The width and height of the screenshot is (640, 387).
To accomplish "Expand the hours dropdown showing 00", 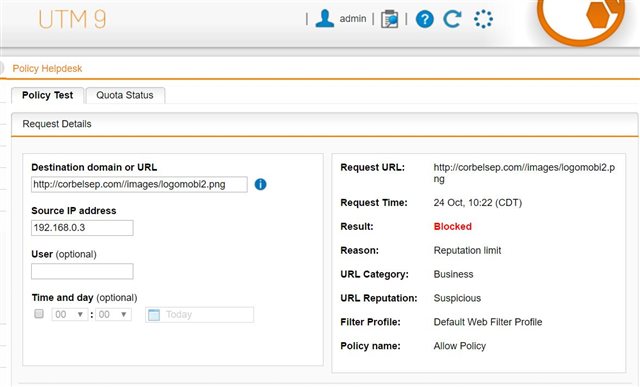I will pos(70,314).
